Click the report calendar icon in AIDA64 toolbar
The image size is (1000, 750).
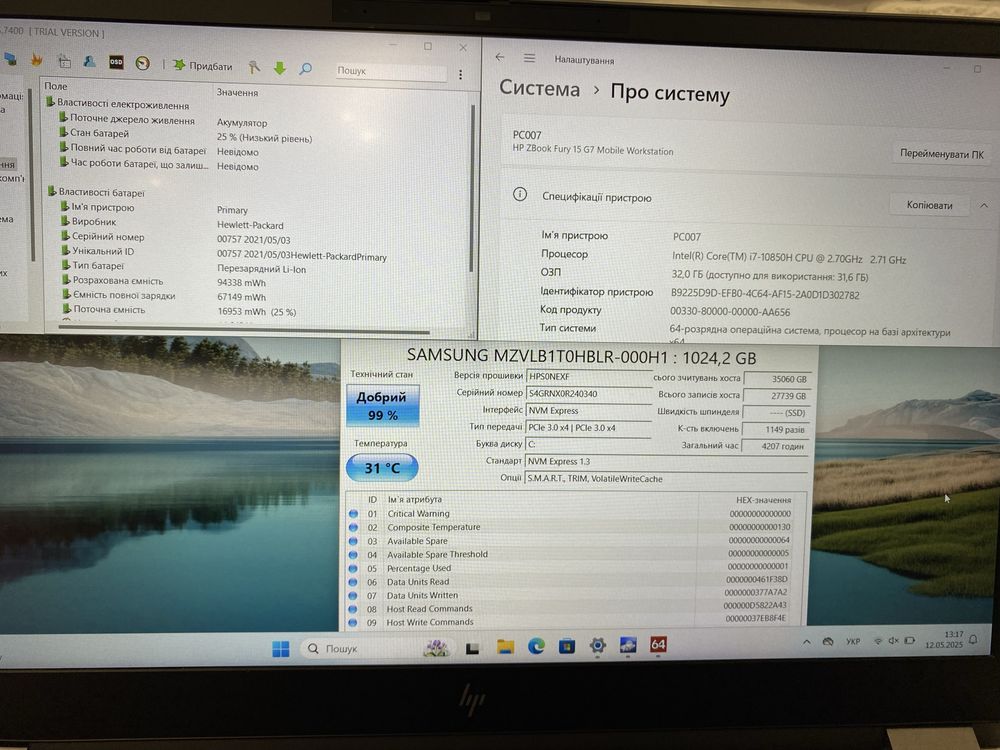click(x=64, y=61)
